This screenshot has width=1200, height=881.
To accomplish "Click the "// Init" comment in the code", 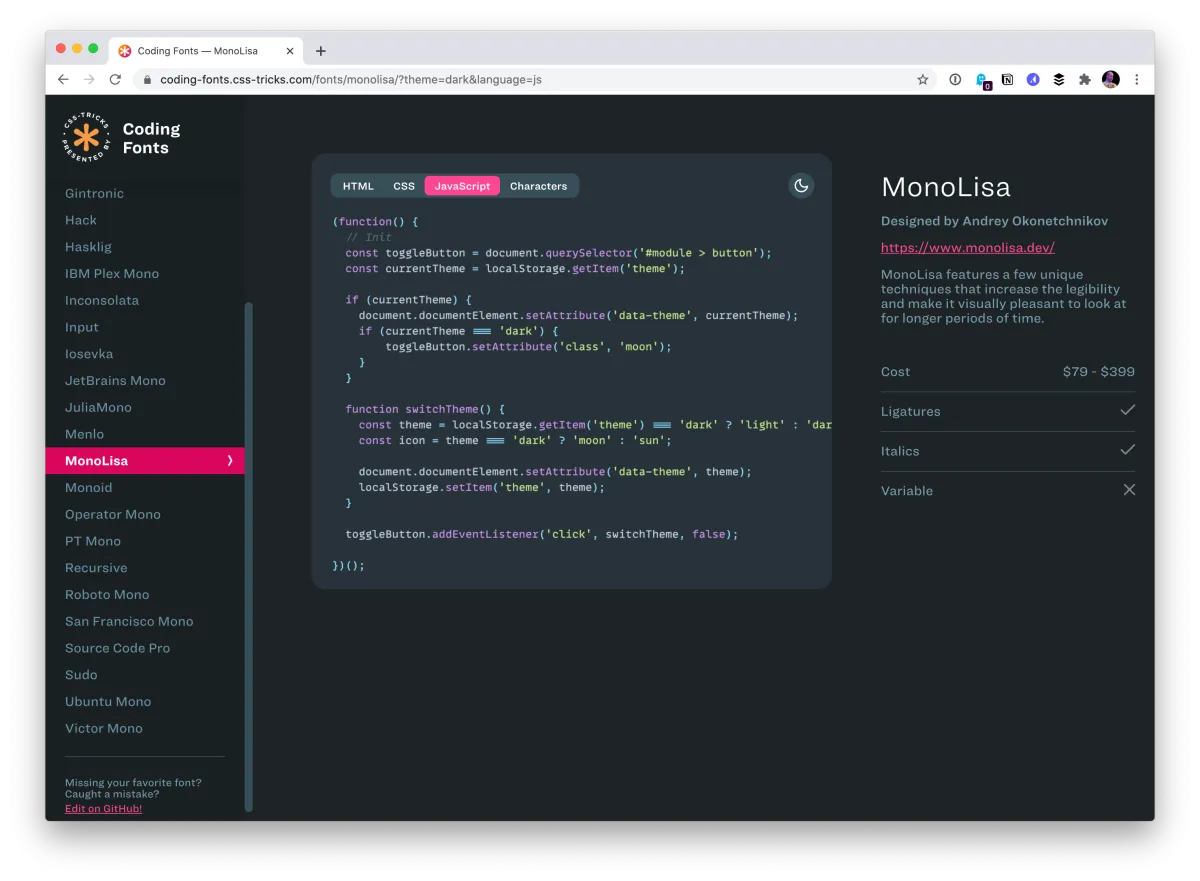I will click(x=369, y=237).
